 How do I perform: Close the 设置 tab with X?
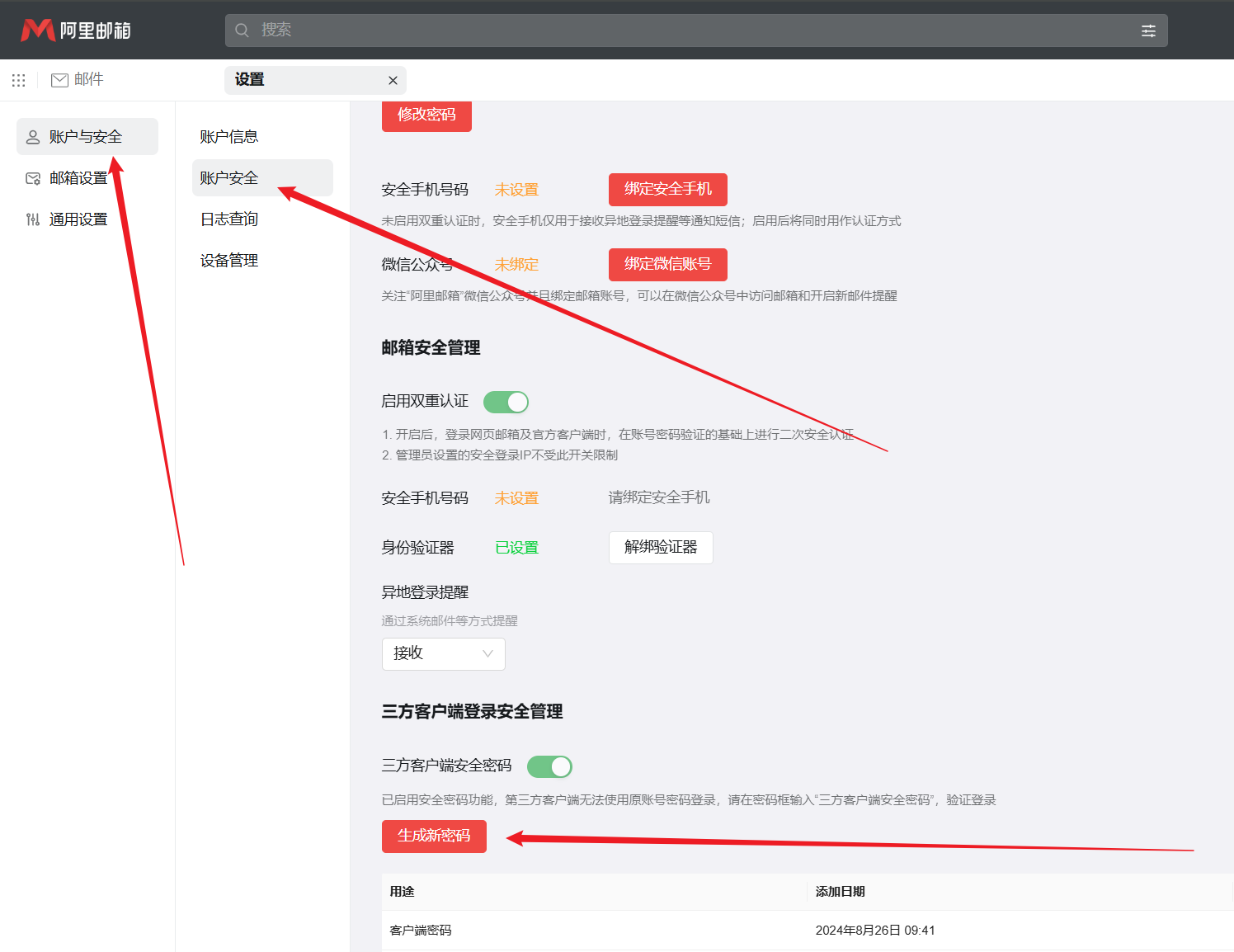coord(393,80)
